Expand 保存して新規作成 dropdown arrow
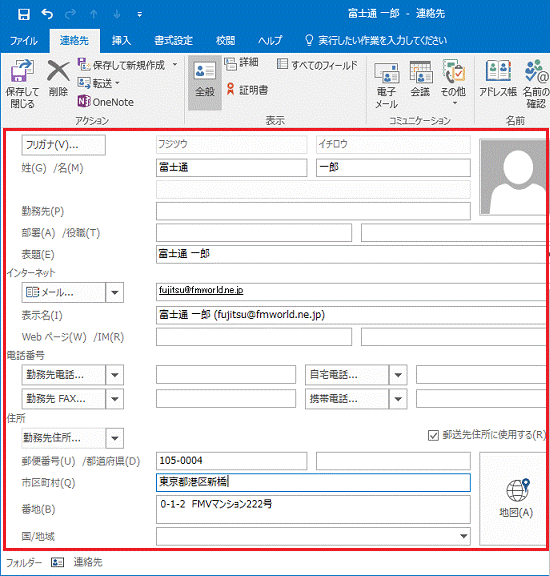The height and width of the screenshot is (576, 550). tap(175, 65)
